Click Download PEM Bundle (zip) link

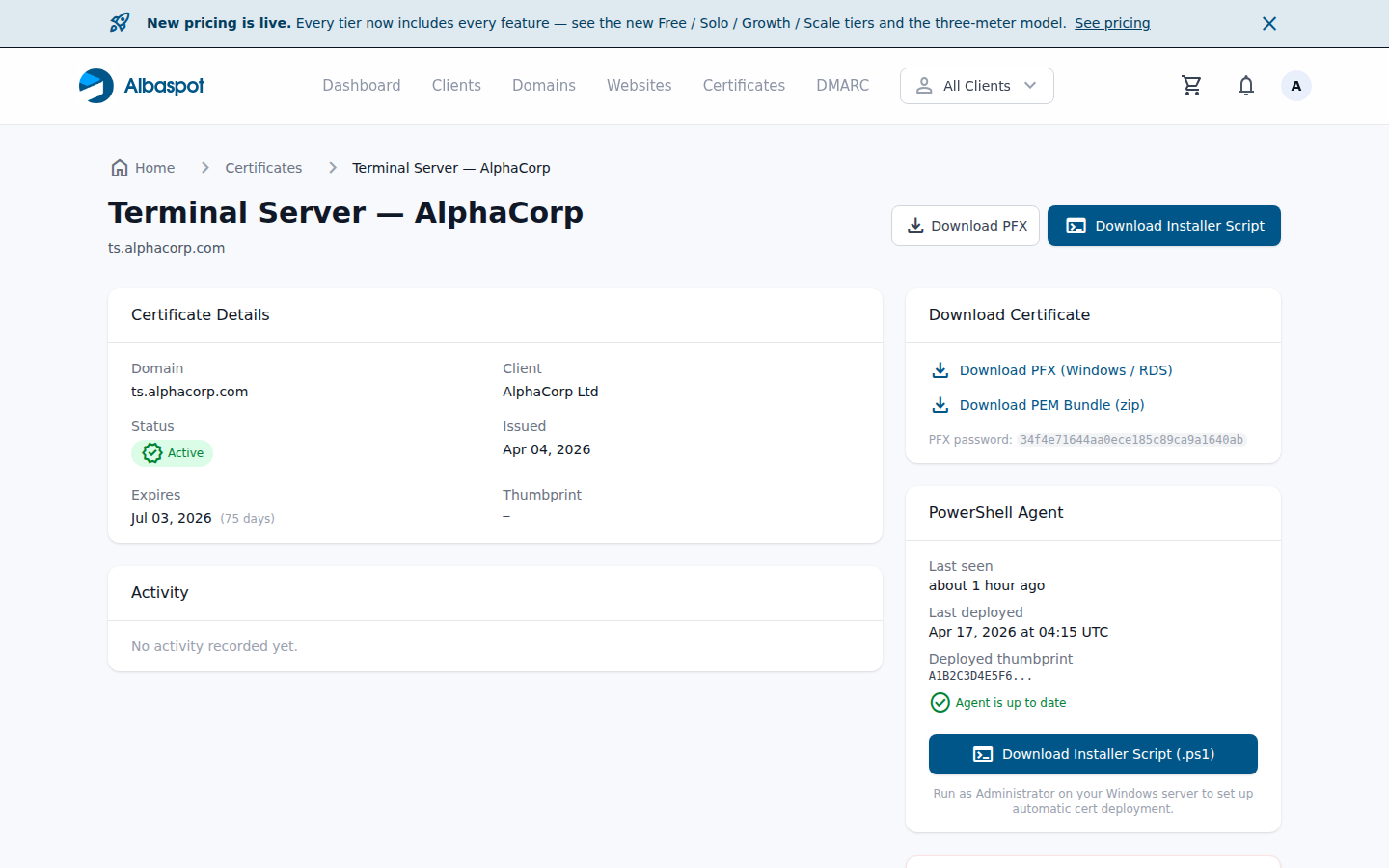click(x=1037, y=405)
